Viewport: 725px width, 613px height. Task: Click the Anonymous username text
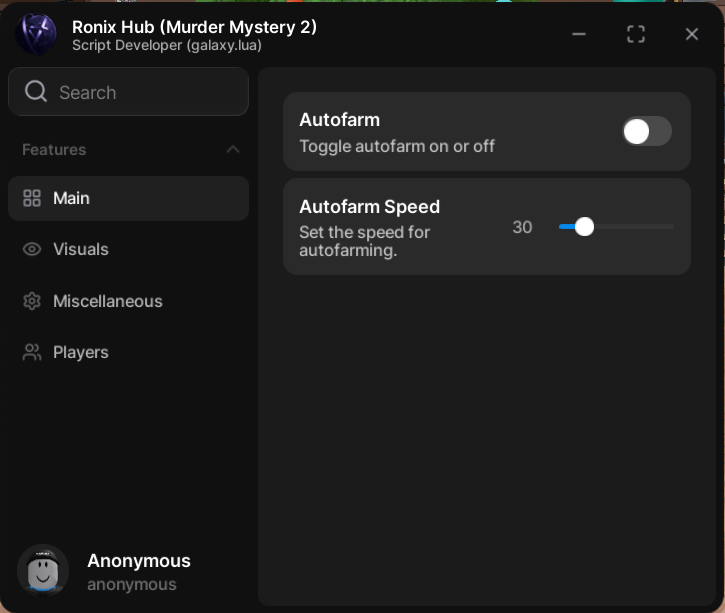(x=139, y=561)
